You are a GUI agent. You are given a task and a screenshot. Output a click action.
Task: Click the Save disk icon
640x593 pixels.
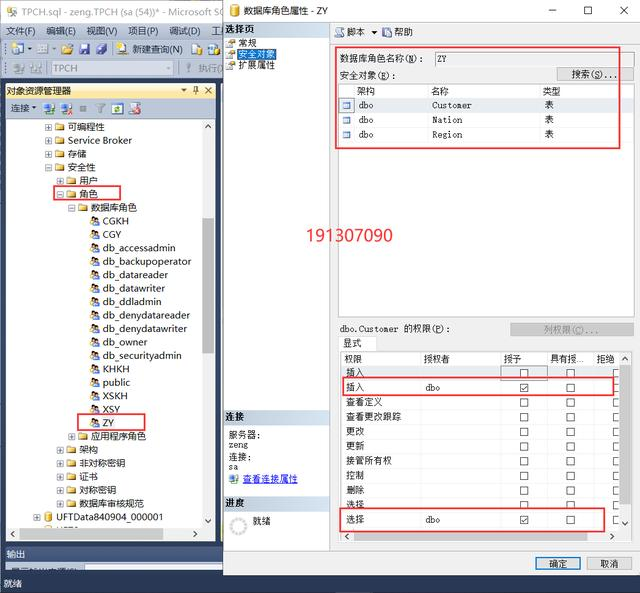click(84, 49)
